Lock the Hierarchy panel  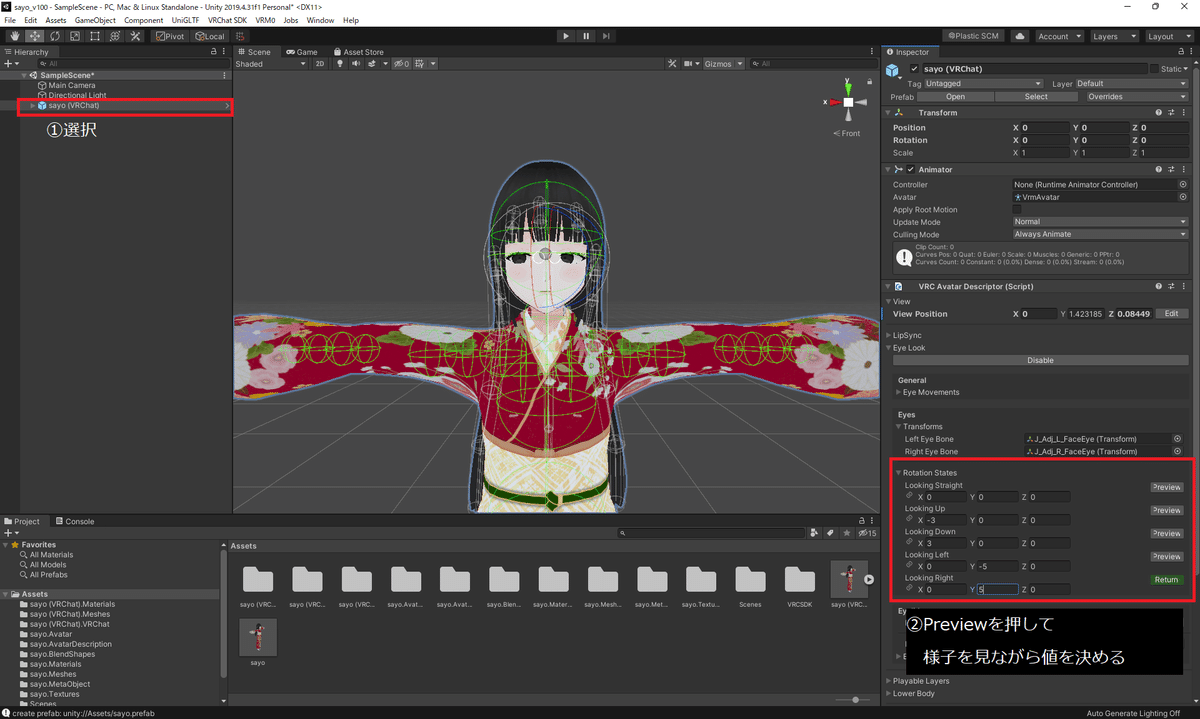(x=213, y=52)
